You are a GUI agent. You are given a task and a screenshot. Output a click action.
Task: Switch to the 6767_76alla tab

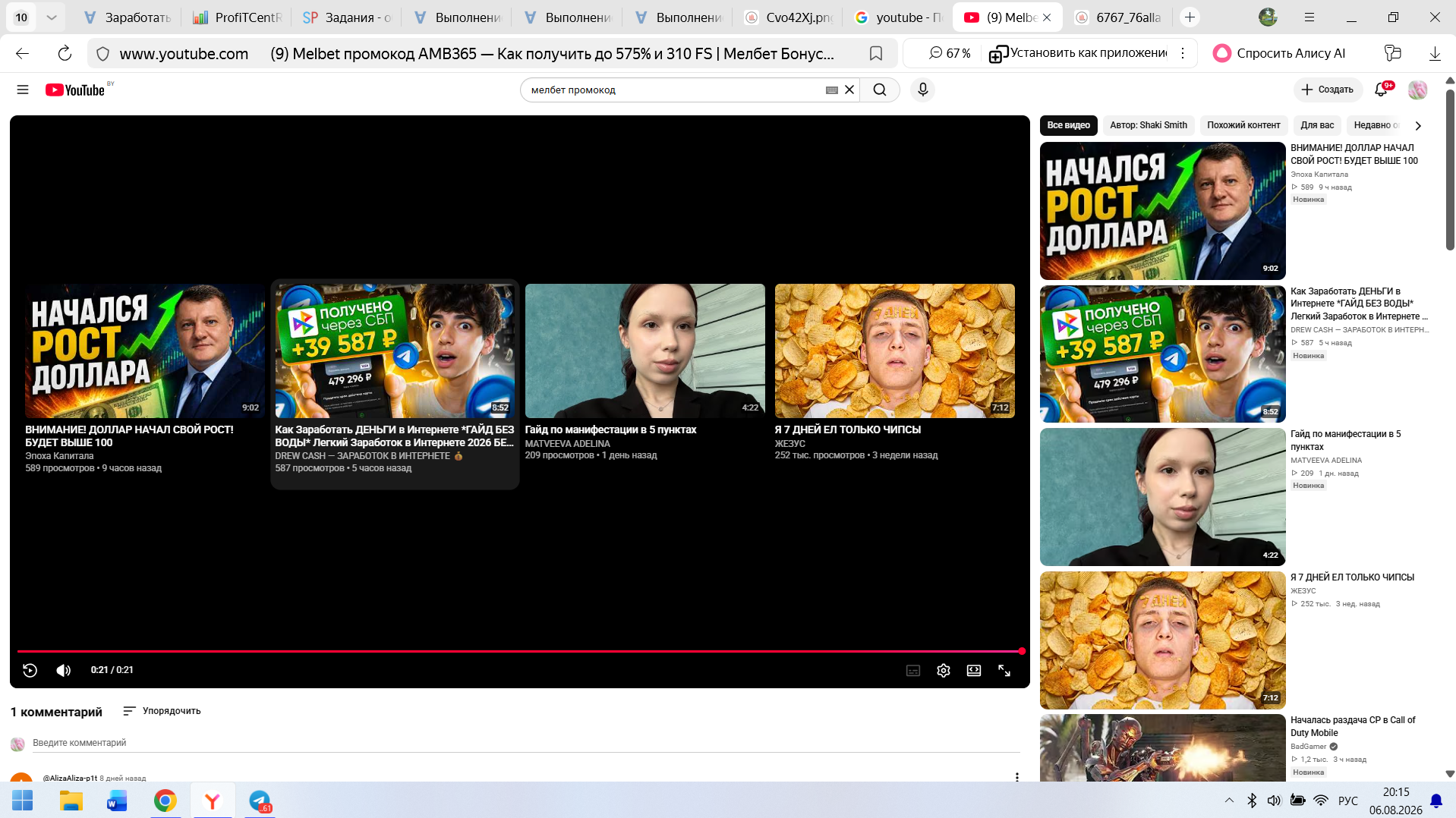point(1119,17)
